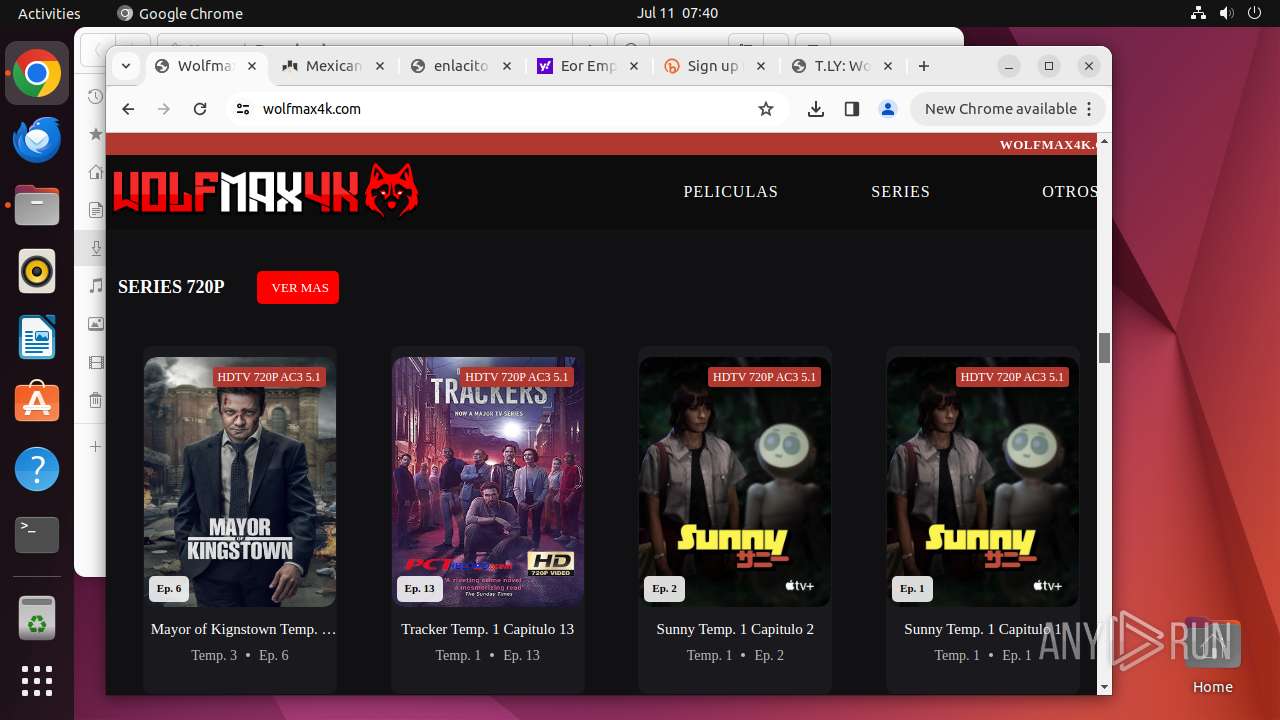Open network status icon in top bar
The height and width of the screenshot is (720, 1280).
(1199, 13)
